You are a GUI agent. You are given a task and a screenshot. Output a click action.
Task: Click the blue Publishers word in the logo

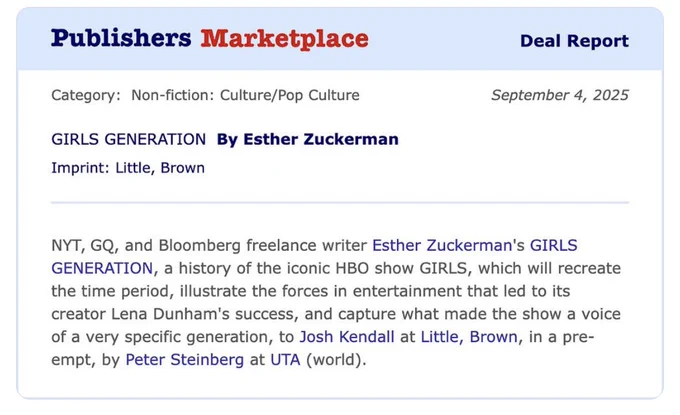[x=121, y=38]
